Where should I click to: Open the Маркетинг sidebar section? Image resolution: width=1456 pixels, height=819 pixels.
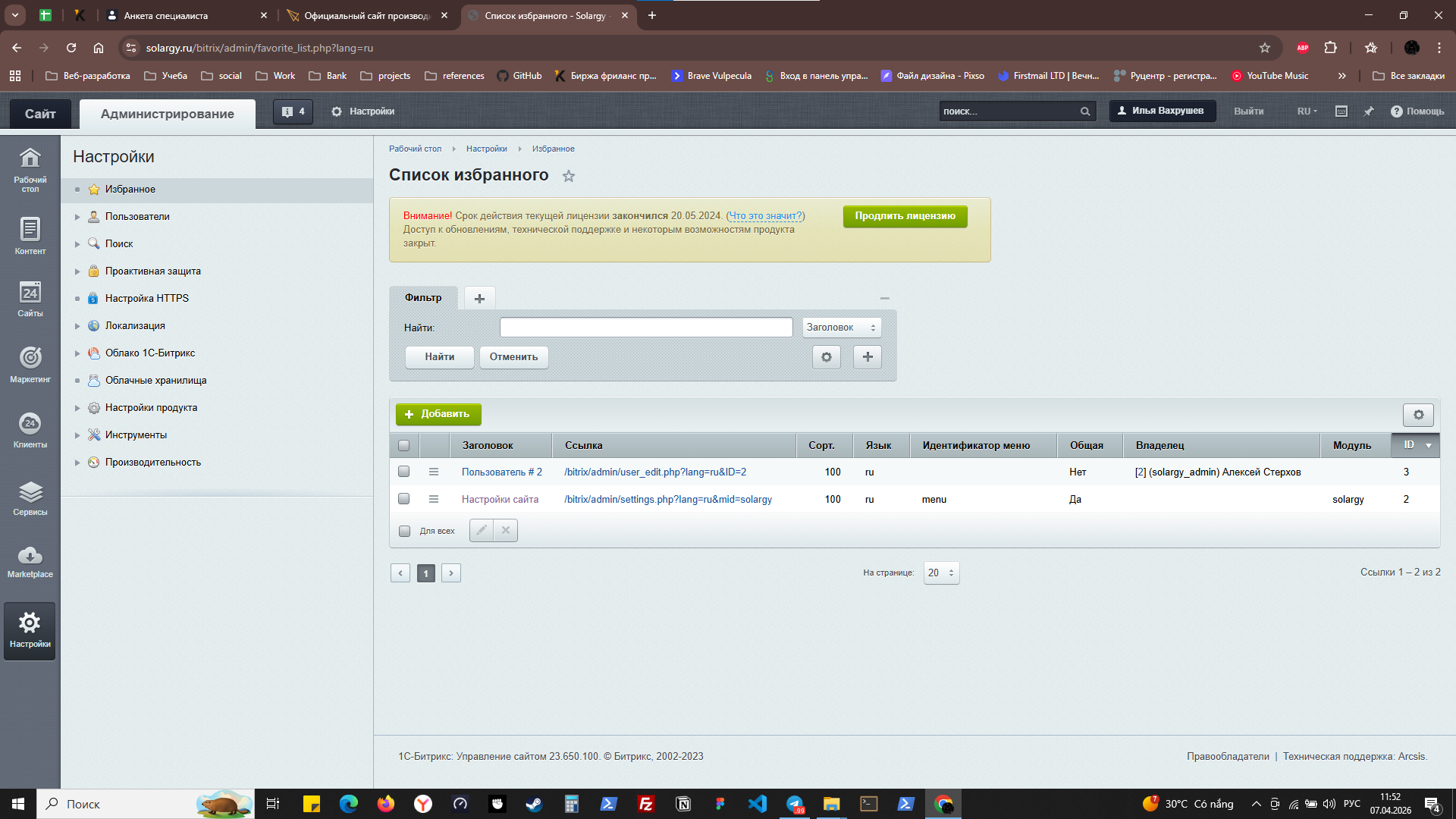(x=30, y=364)
